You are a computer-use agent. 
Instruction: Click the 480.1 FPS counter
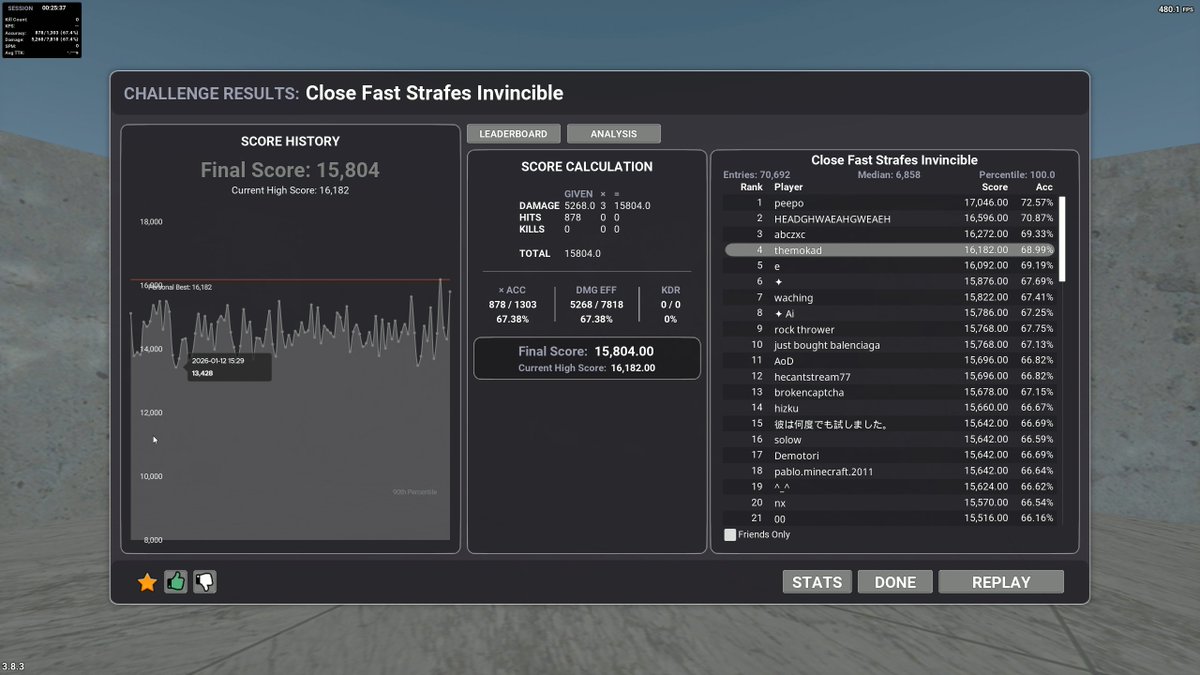1176,9
